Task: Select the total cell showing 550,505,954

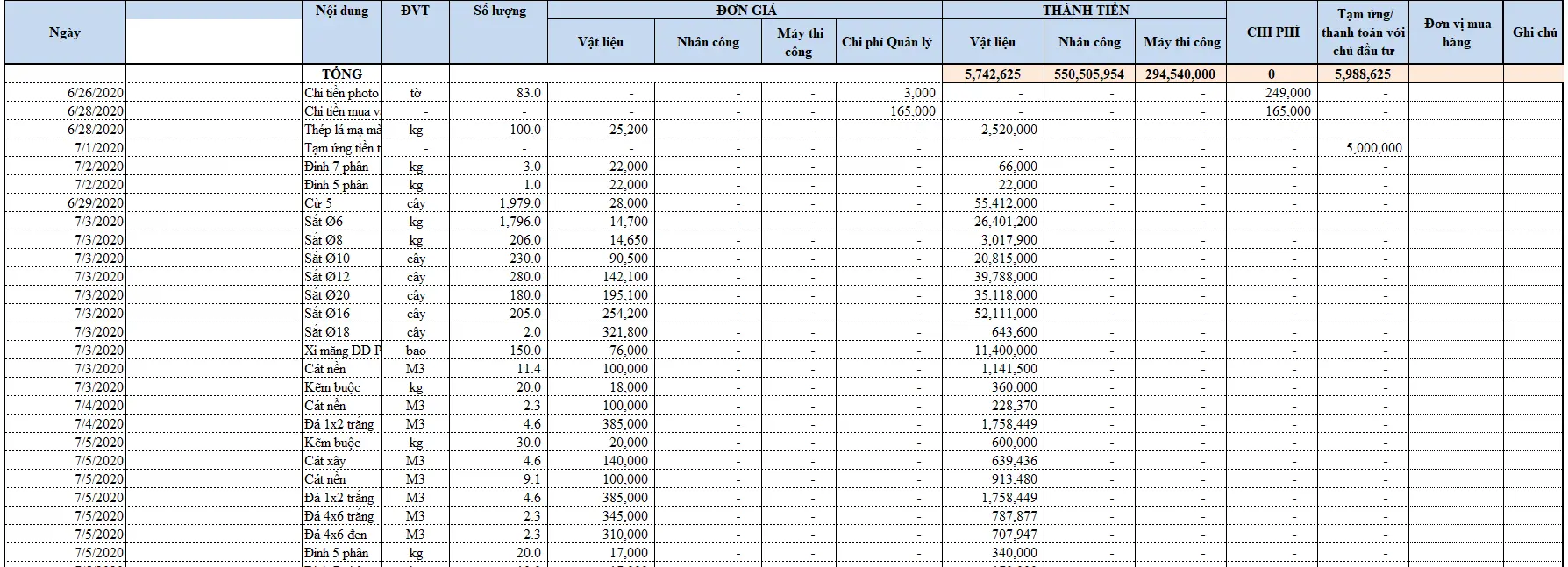Action: (1089, 74)
